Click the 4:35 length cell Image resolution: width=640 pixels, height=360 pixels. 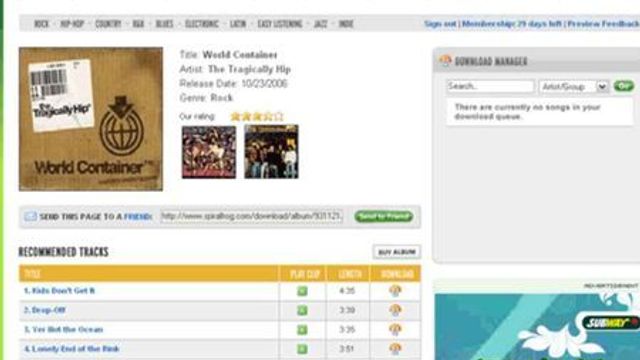[347, 291]
